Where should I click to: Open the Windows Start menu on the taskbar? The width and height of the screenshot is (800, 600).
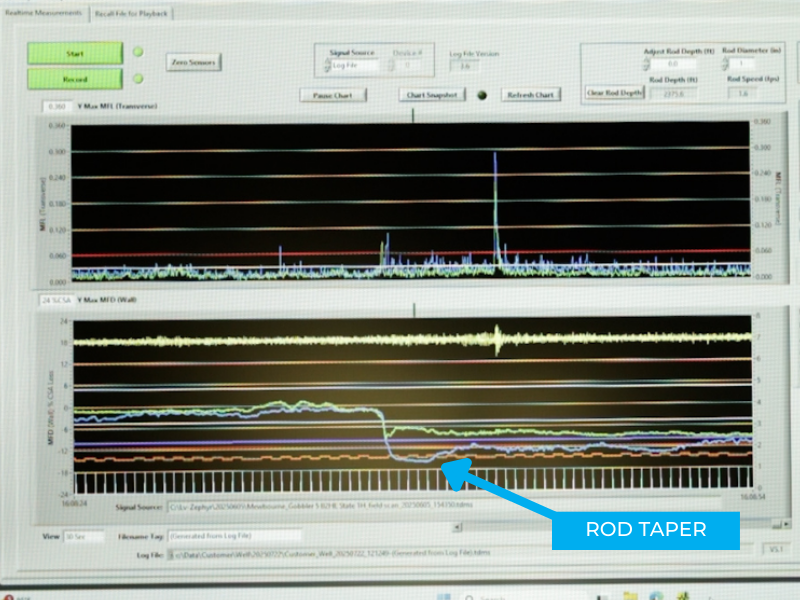point(443,596)
